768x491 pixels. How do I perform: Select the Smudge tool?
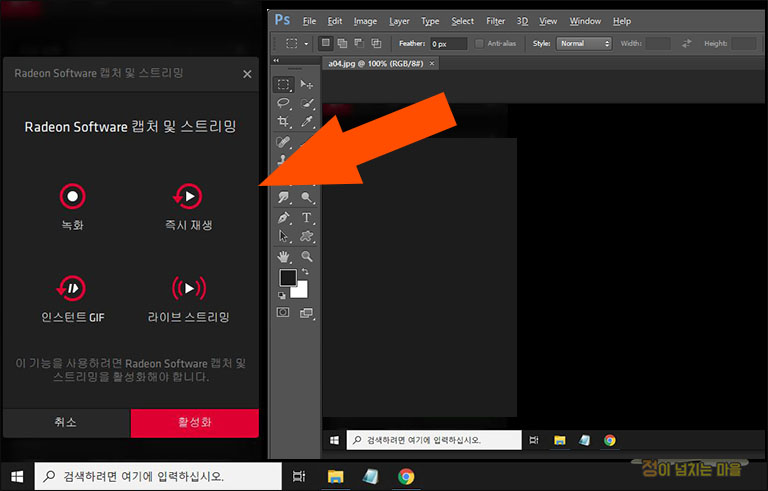pyautogui.click(x=283, y=197)
